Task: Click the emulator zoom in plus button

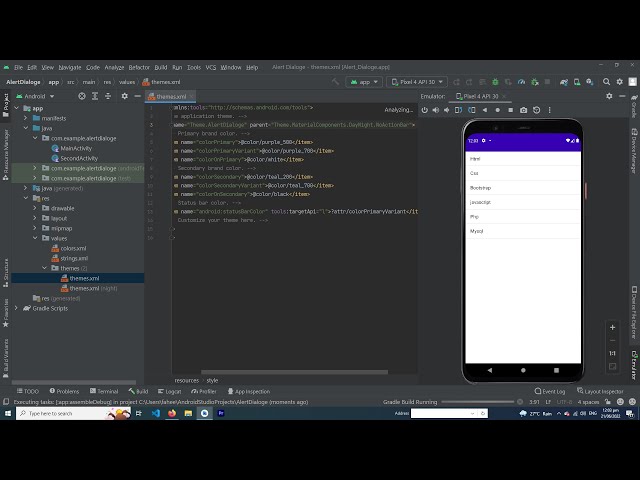Action: pos(612,327)
